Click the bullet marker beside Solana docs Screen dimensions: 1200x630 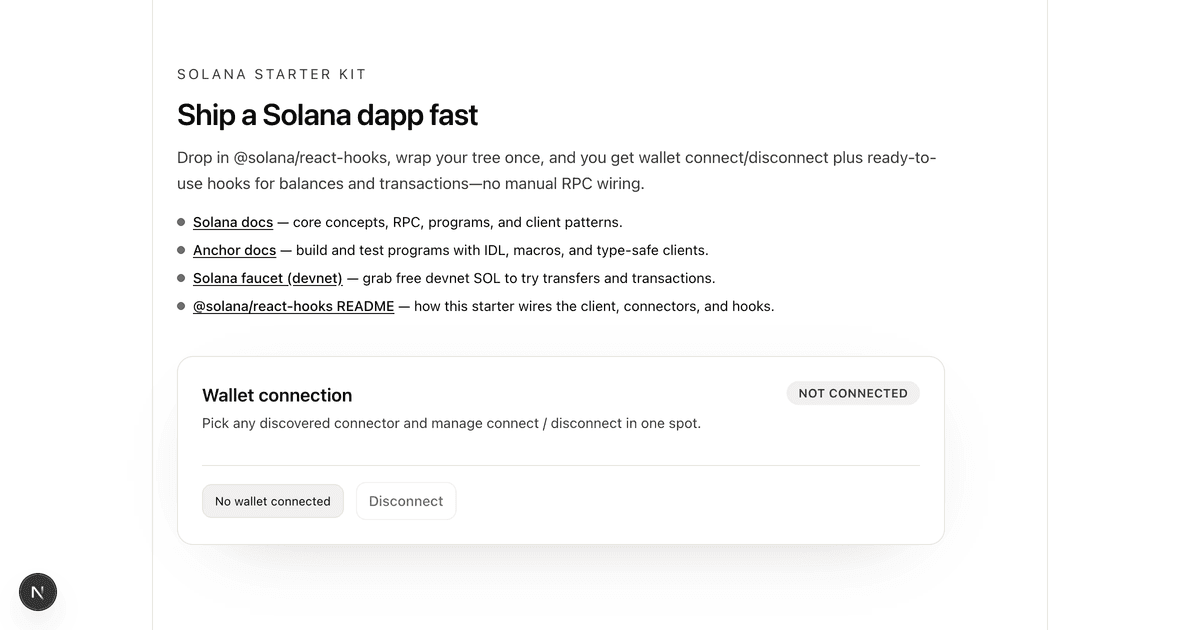tap(181, 222)
